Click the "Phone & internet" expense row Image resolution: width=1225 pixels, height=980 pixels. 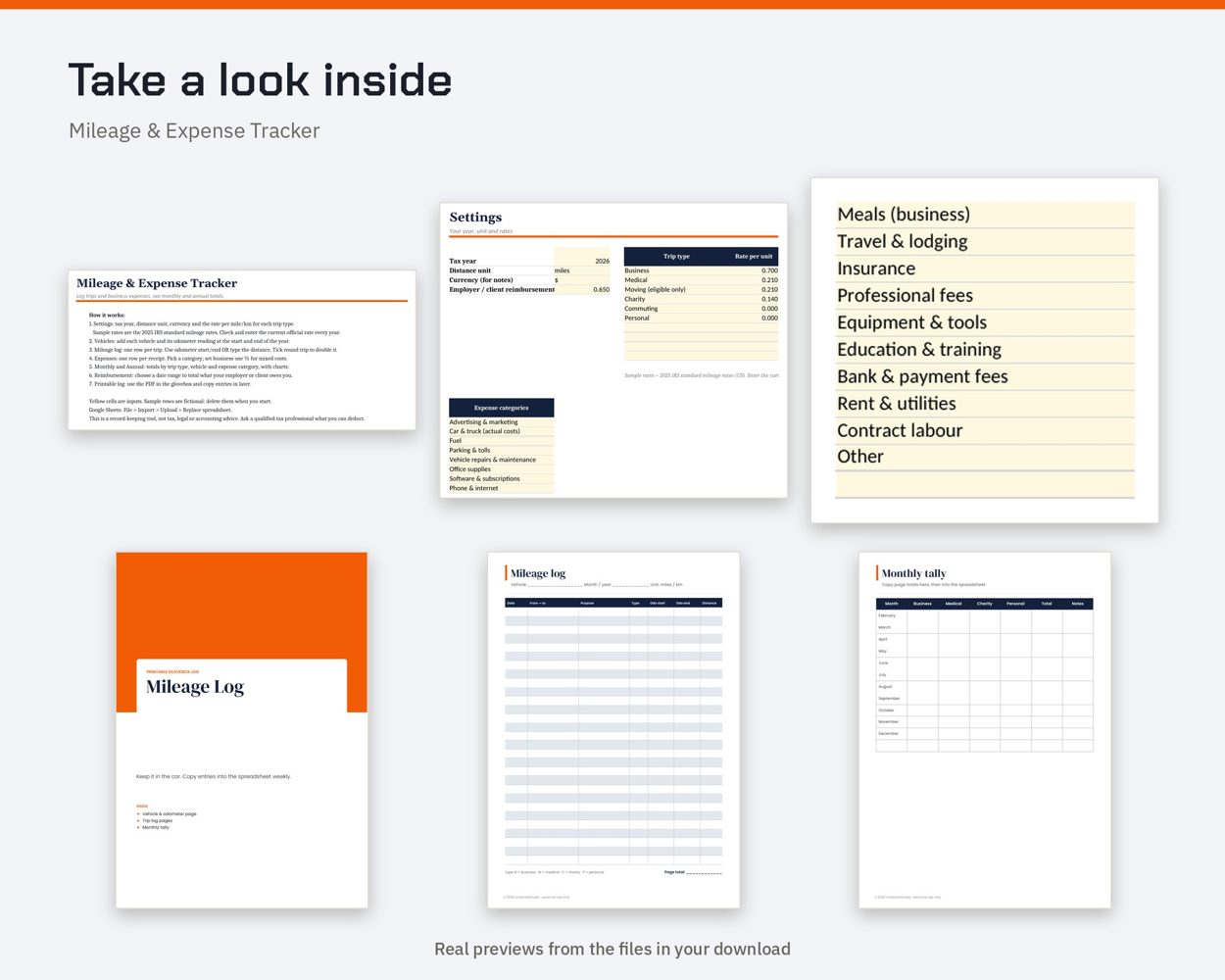[x=501, y=488]
